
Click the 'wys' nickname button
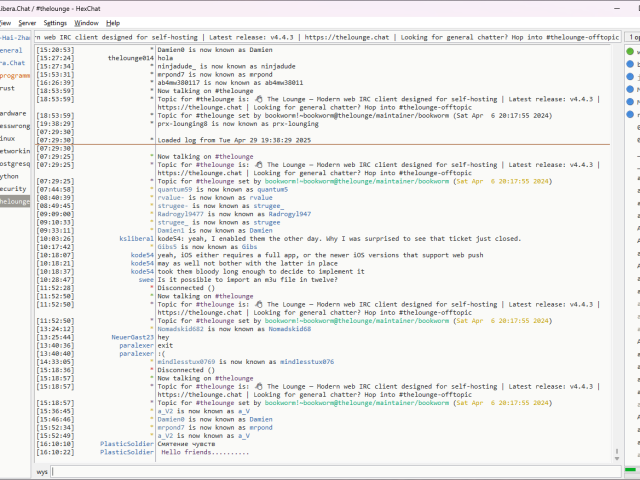click(43, 470)
